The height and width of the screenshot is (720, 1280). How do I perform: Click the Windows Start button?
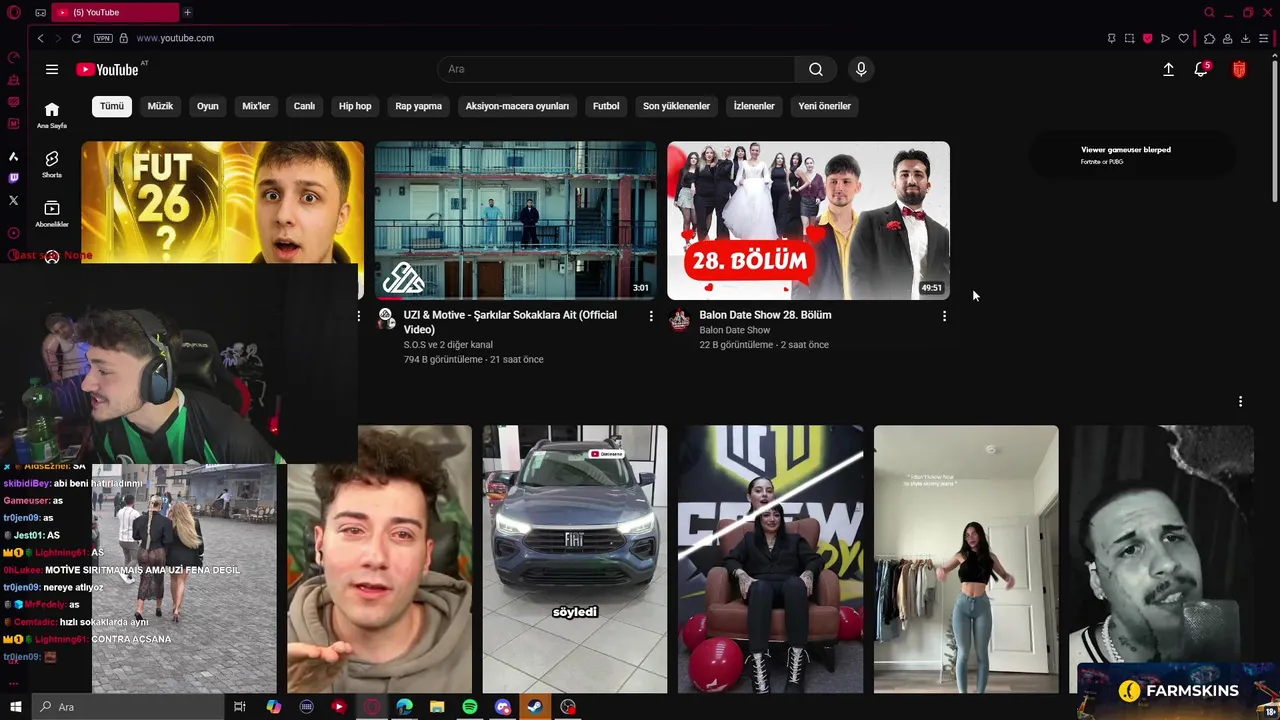(x=15, y=707)
